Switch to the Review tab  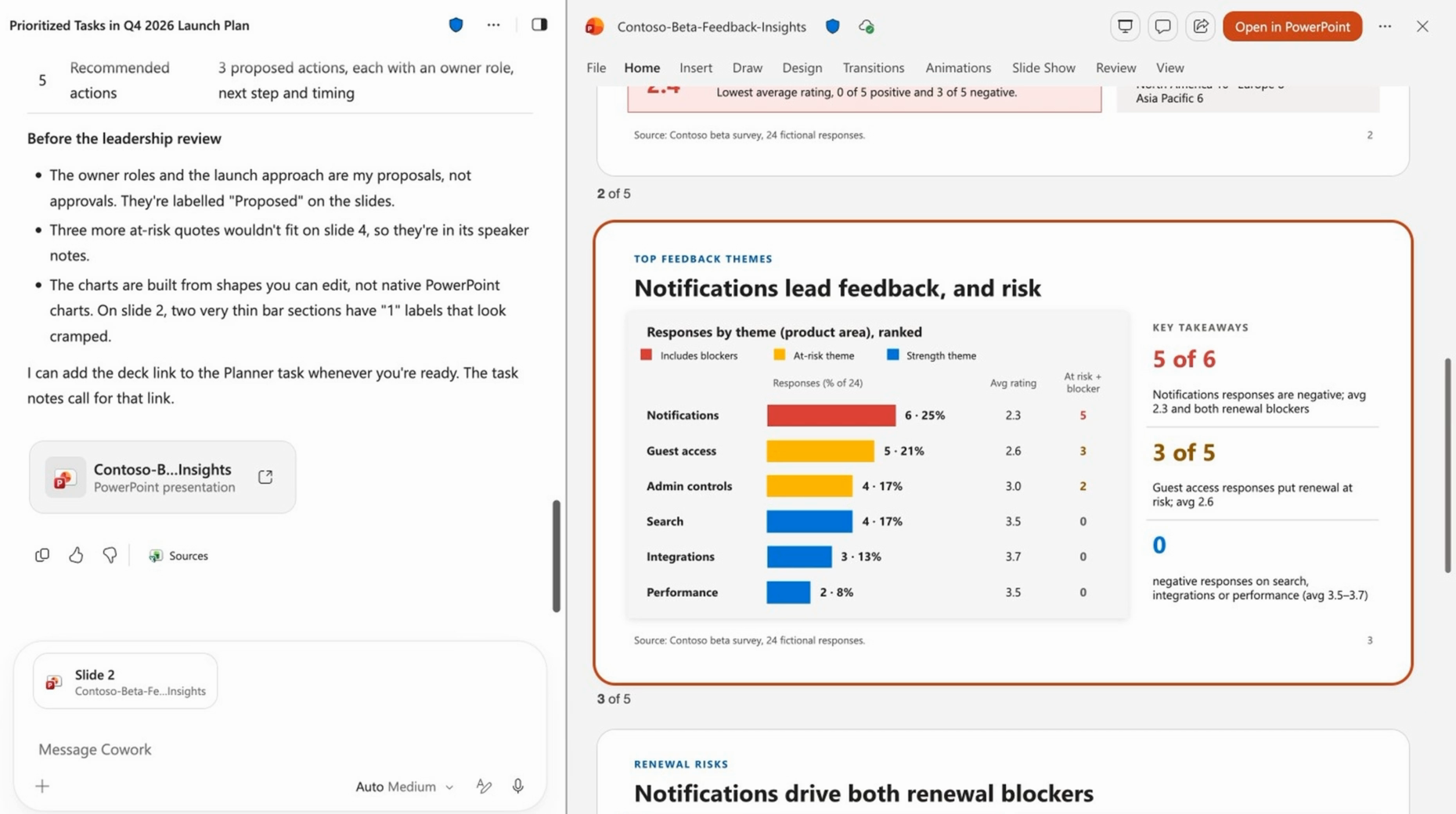pyautogui.click(x=1115, y=68)
